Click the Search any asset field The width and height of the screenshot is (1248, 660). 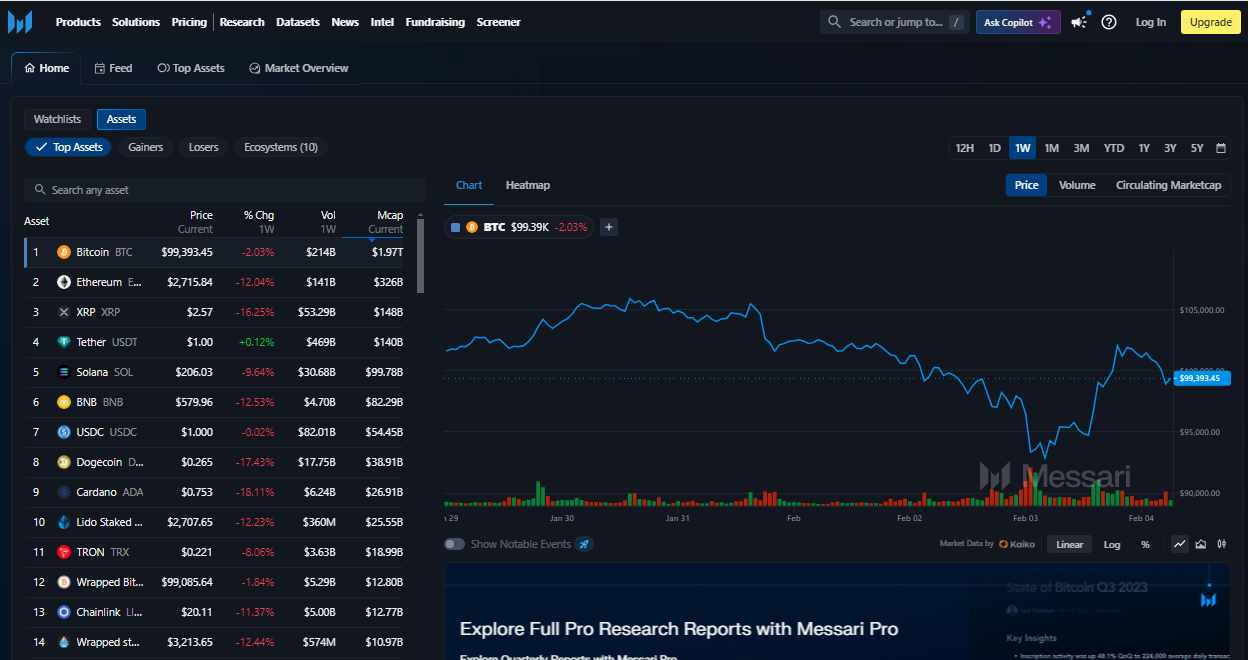point(225,190)
